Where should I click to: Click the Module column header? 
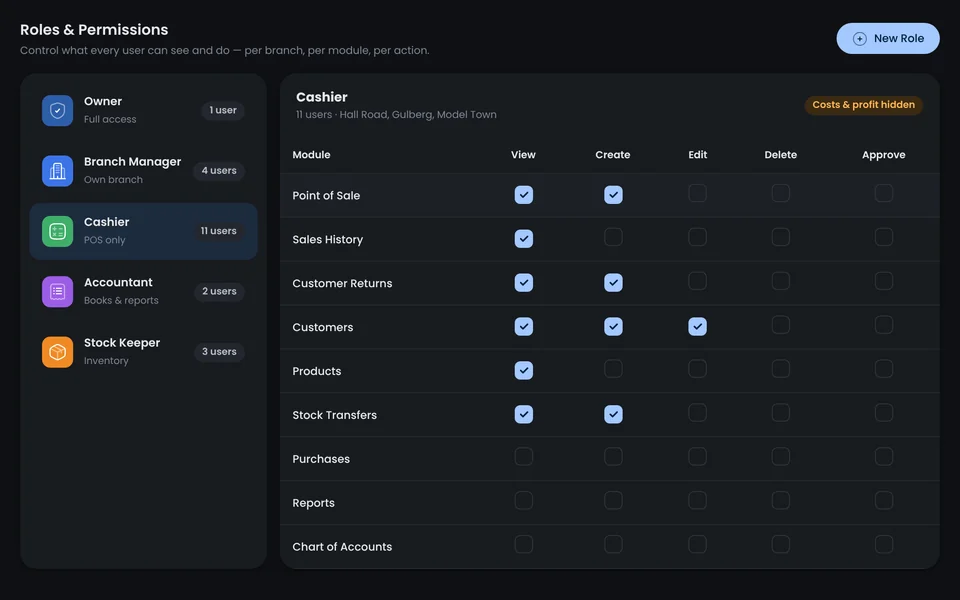click(311, 155)
